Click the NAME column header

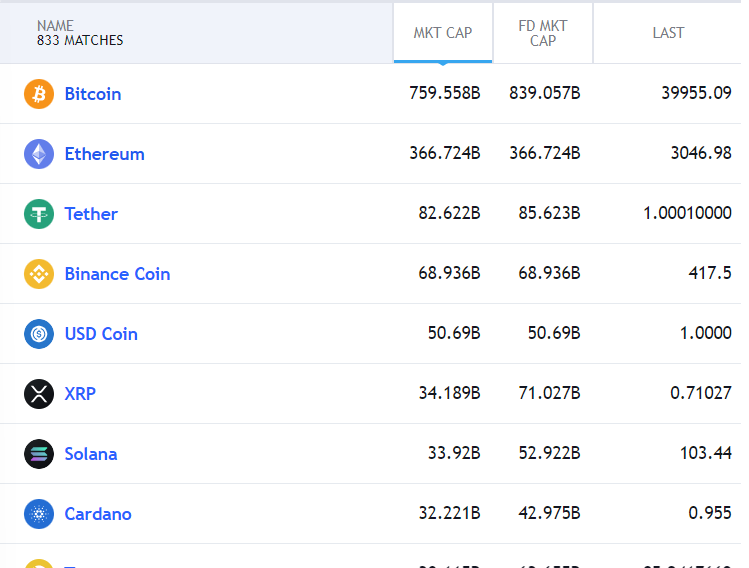point(56,26)
